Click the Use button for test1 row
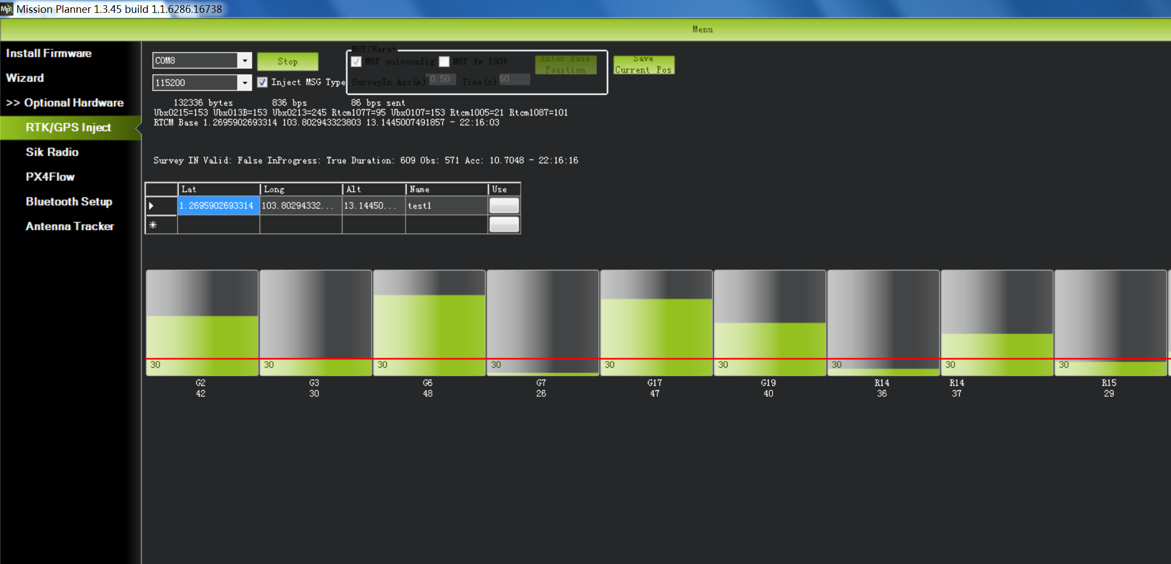This screenshot has height=564, width=1171. click(x=504, y=206)
